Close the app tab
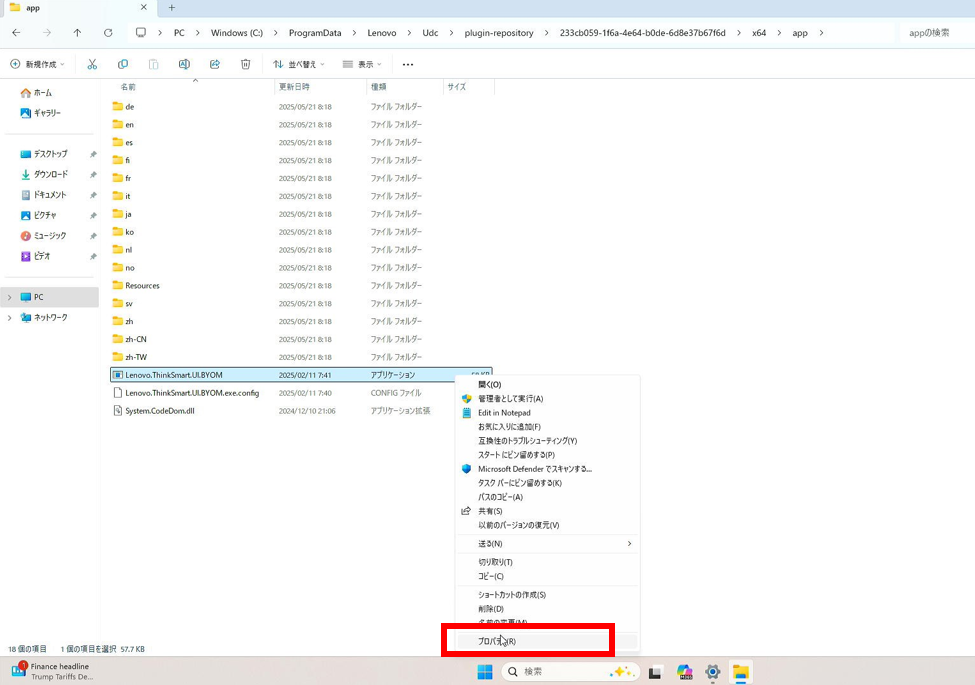The image size is (975, 685). [144, 7]
